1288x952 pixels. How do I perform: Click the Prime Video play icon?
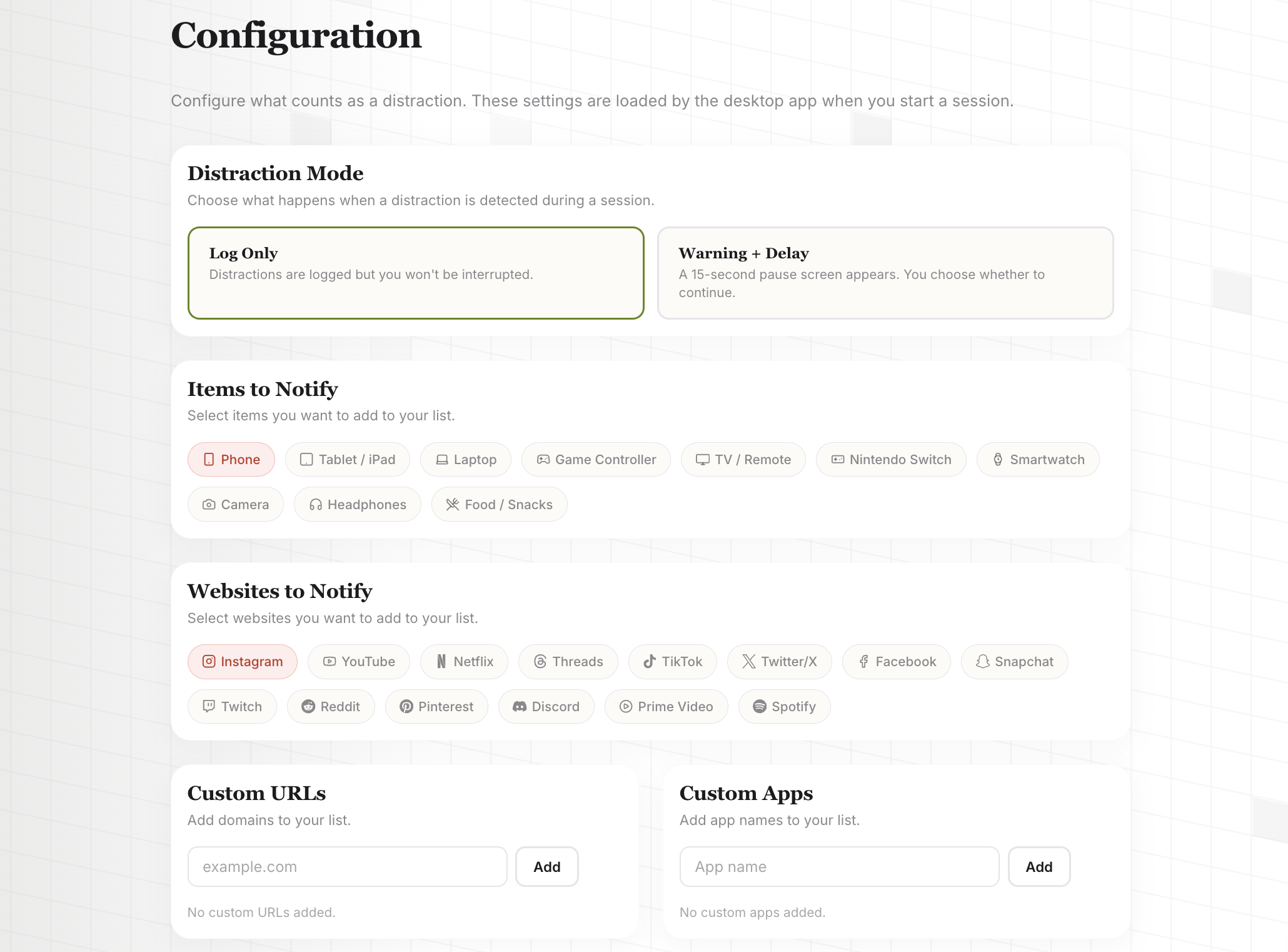[626, 707]
